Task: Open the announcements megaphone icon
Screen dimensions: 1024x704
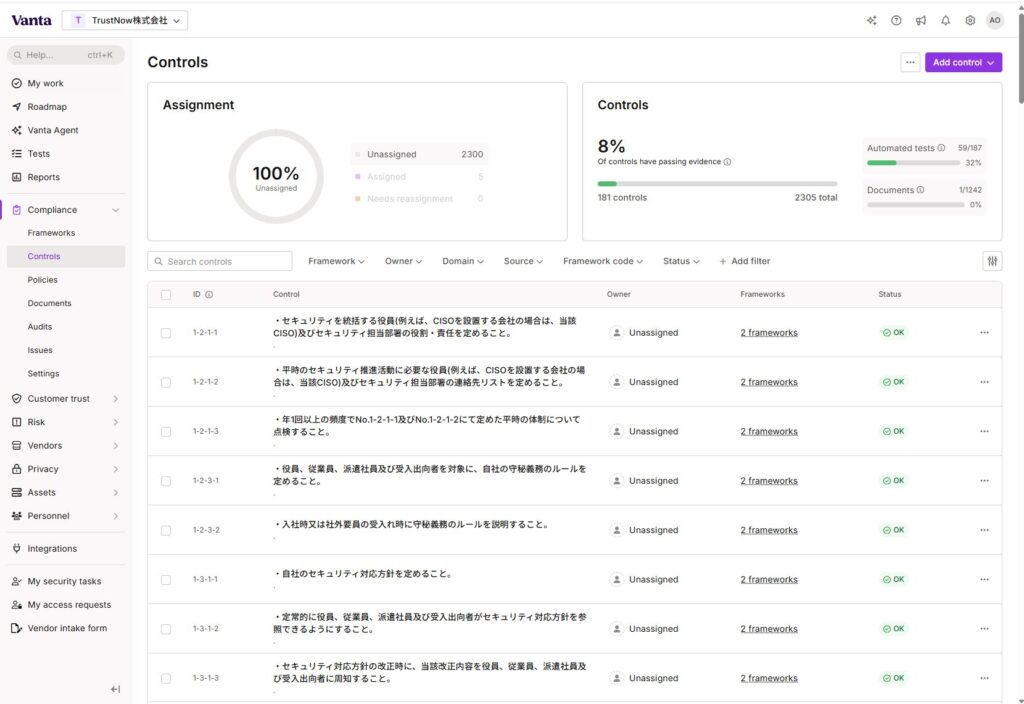Action: point(920,20)
